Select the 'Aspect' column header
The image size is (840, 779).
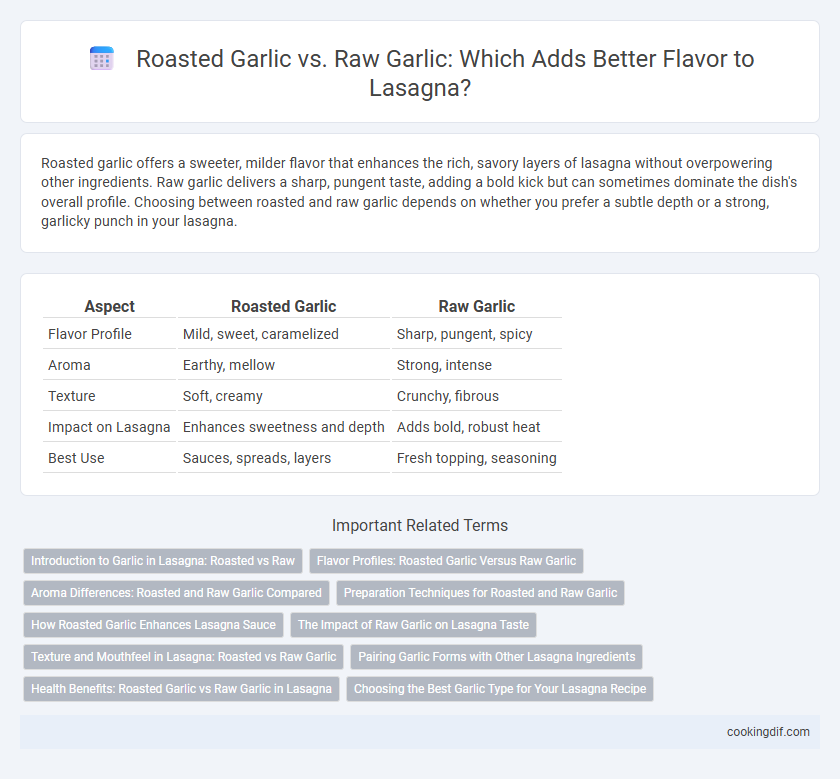click(x=110, y=306)
